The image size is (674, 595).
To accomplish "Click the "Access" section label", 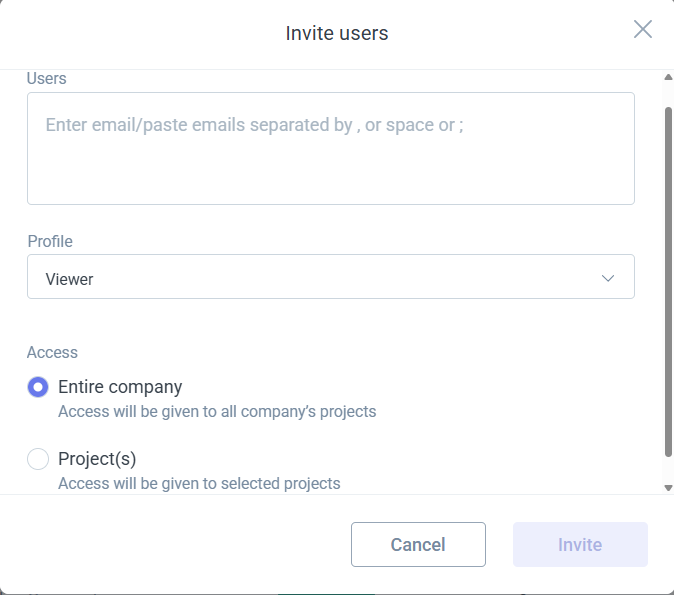I will point(52,352).
